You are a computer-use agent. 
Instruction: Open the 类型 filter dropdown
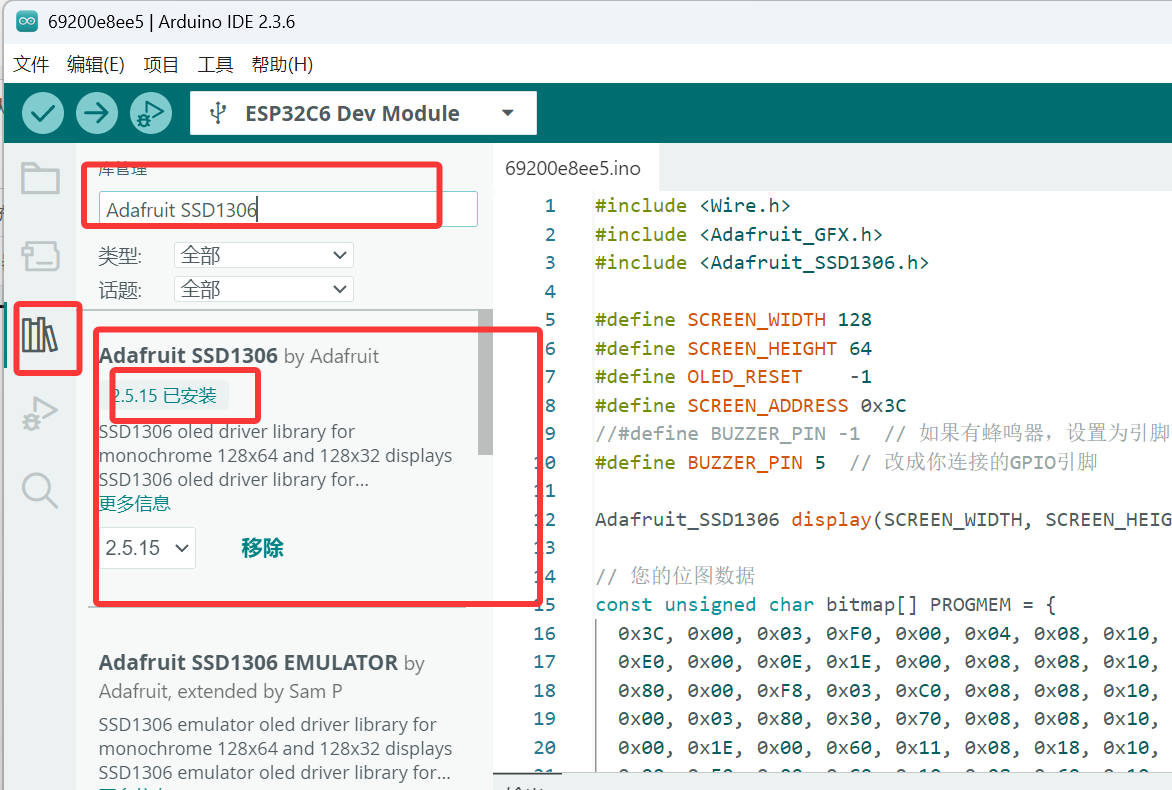click(x=263, y=256)
